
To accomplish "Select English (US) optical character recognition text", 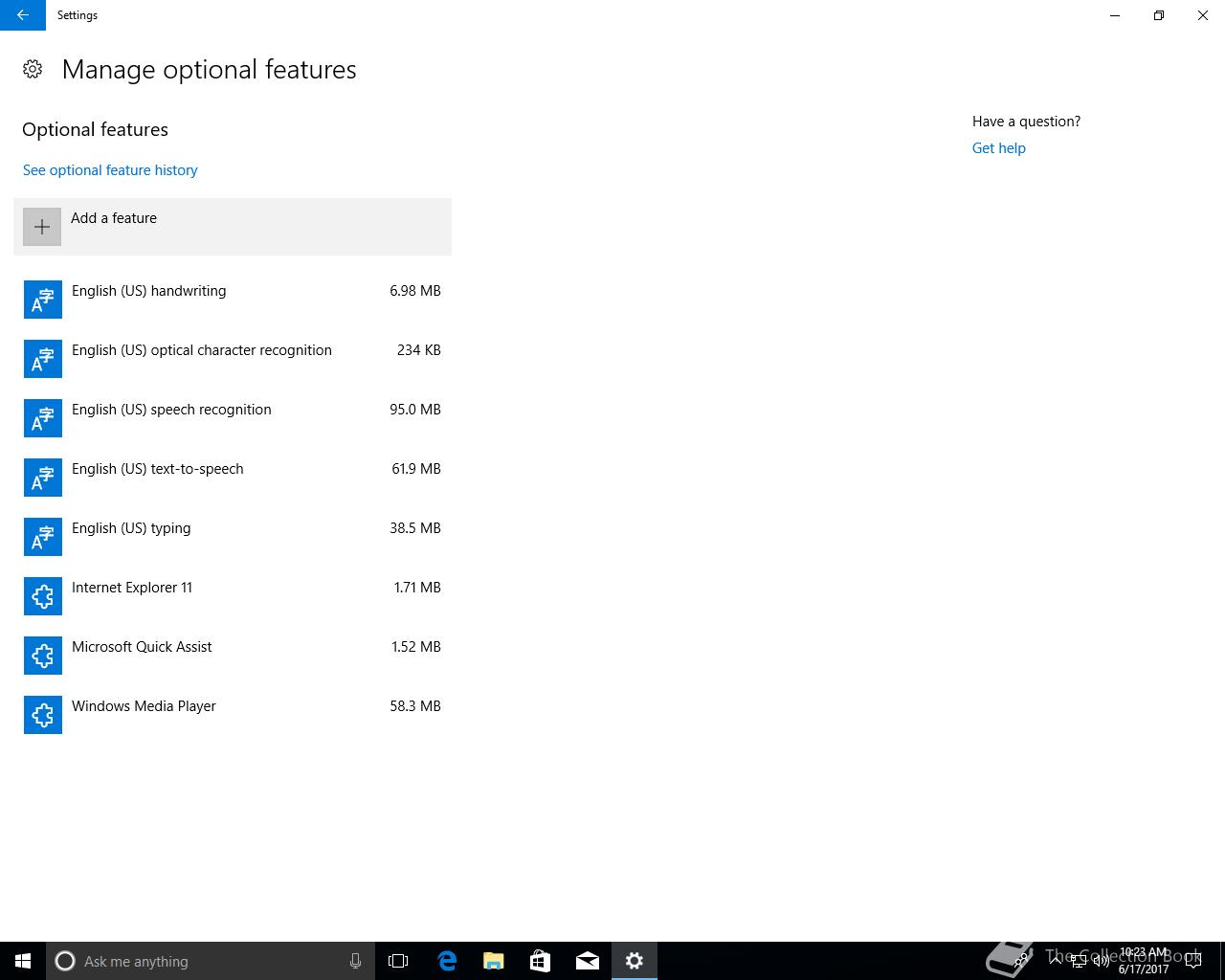I will click(202, 350).
